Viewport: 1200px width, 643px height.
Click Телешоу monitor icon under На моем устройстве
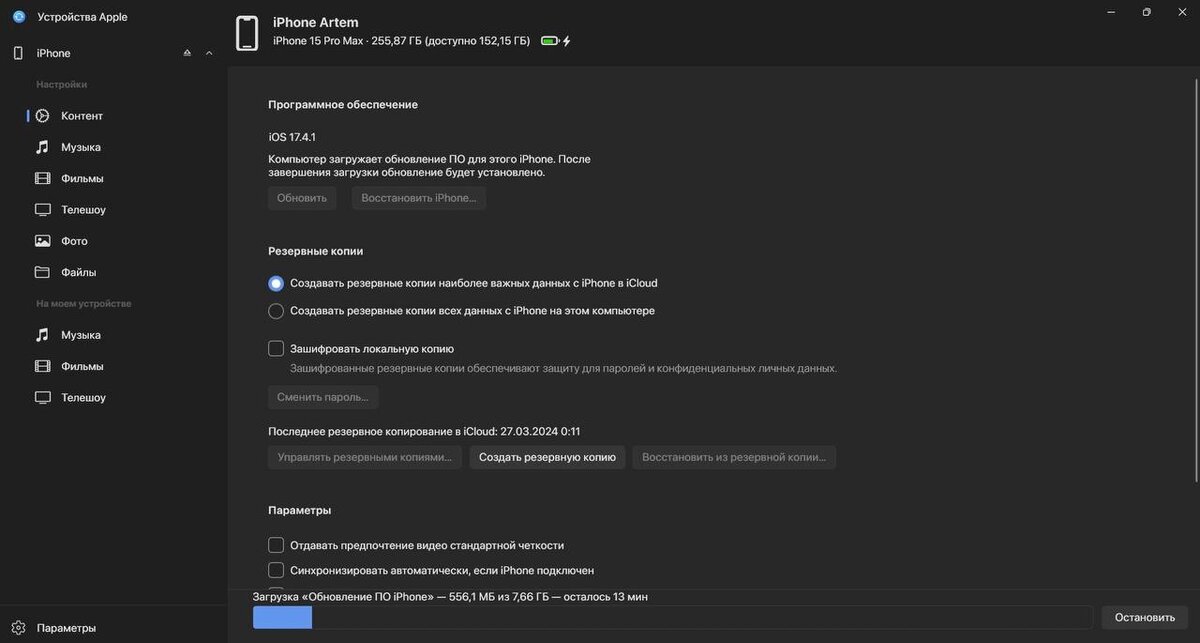coord(42,398)
